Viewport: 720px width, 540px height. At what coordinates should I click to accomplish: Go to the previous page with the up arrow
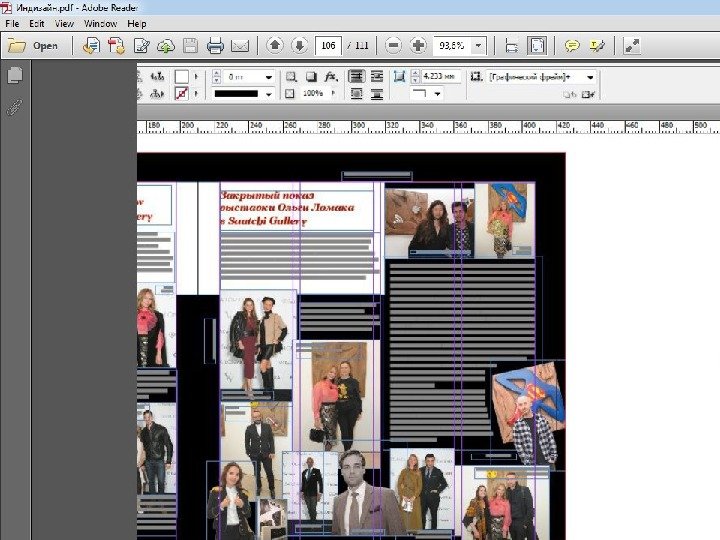pos(275,45)
